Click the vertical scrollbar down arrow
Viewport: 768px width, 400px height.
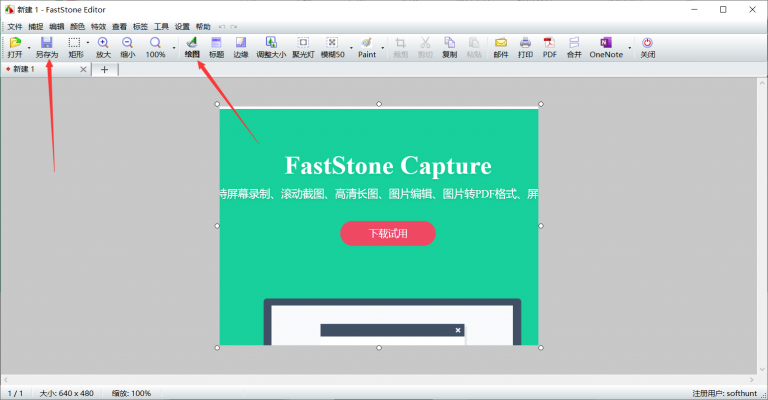click(762, 370)
